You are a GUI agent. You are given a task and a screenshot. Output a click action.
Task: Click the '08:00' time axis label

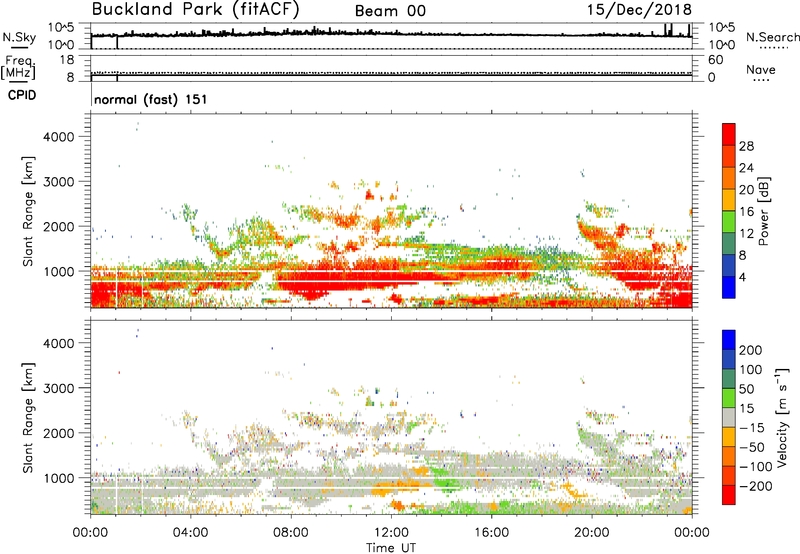coord(291,533)
